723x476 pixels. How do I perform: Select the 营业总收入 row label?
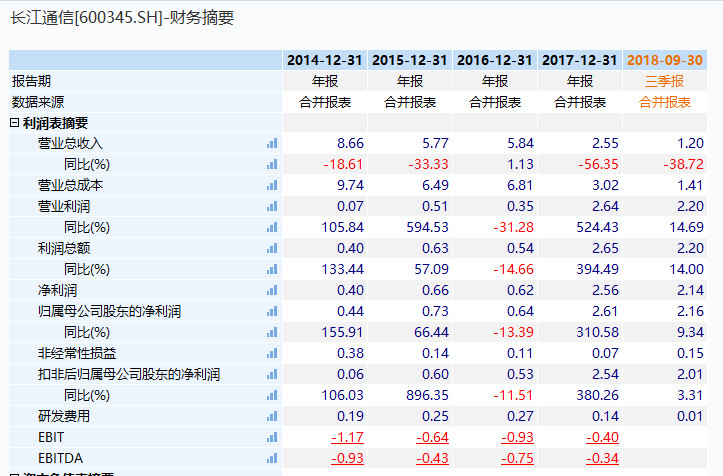pos(70,143)
